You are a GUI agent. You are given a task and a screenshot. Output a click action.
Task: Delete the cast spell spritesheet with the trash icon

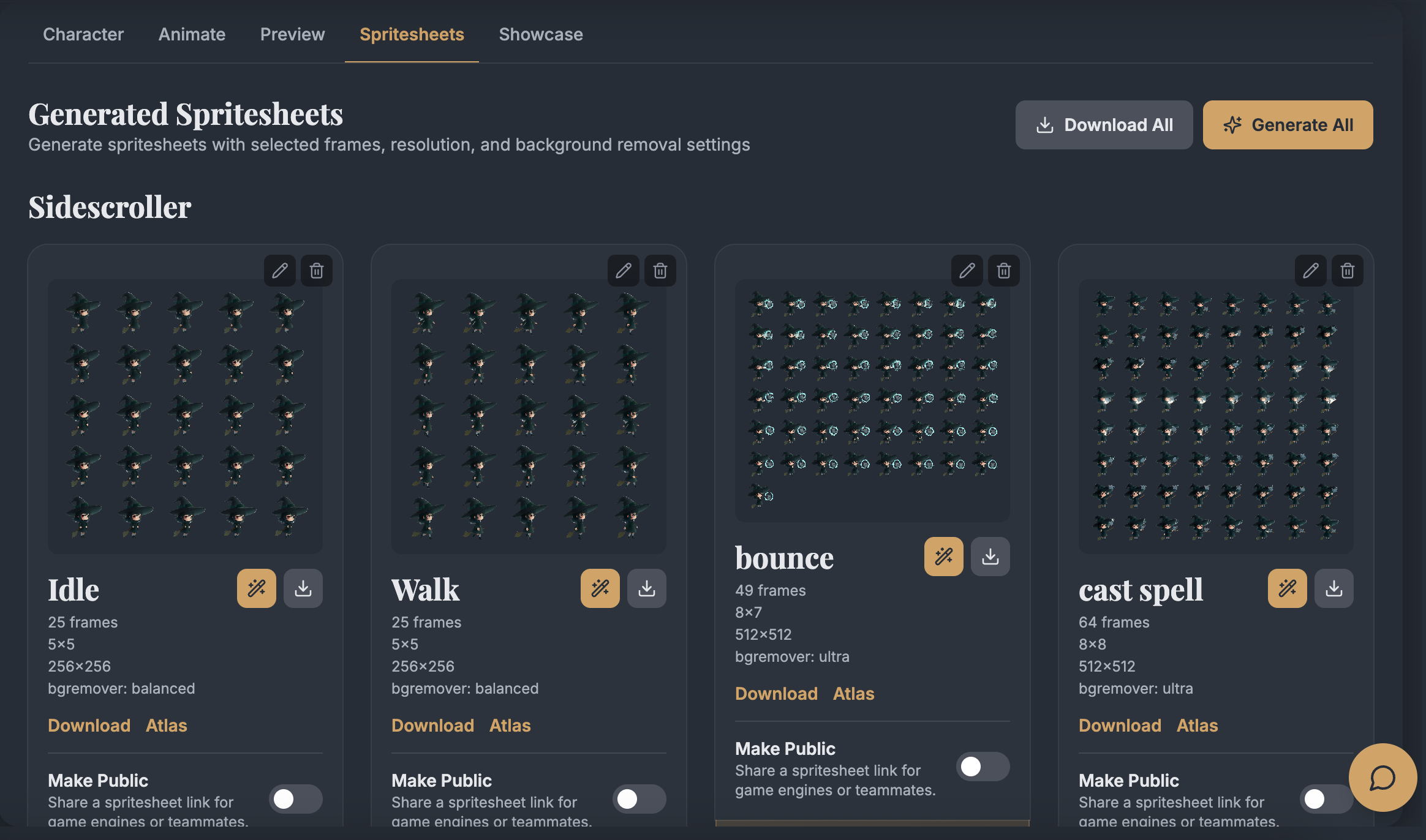coord(1348,271)
